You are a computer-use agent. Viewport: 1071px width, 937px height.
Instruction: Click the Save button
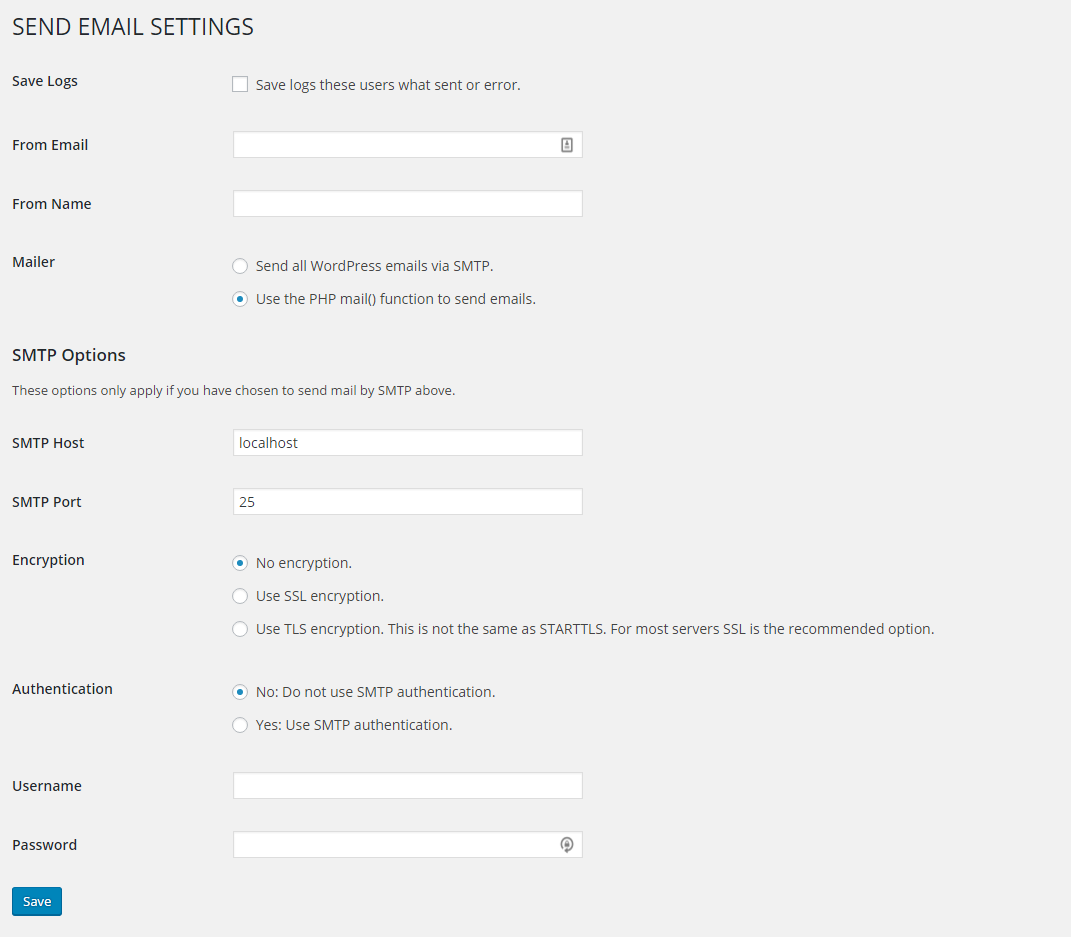pos(37,901)
